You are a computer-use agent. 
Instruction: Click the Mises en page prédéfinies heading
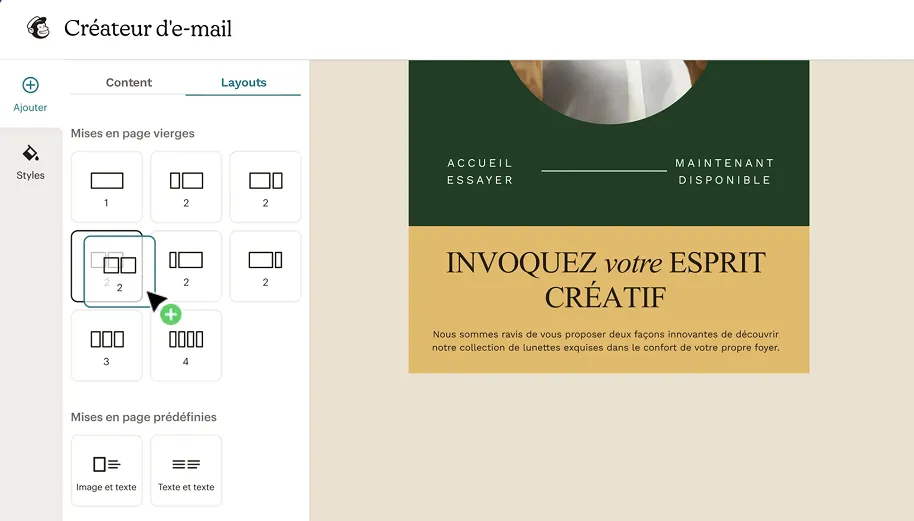pyautogui.click(x=143, y=417)
